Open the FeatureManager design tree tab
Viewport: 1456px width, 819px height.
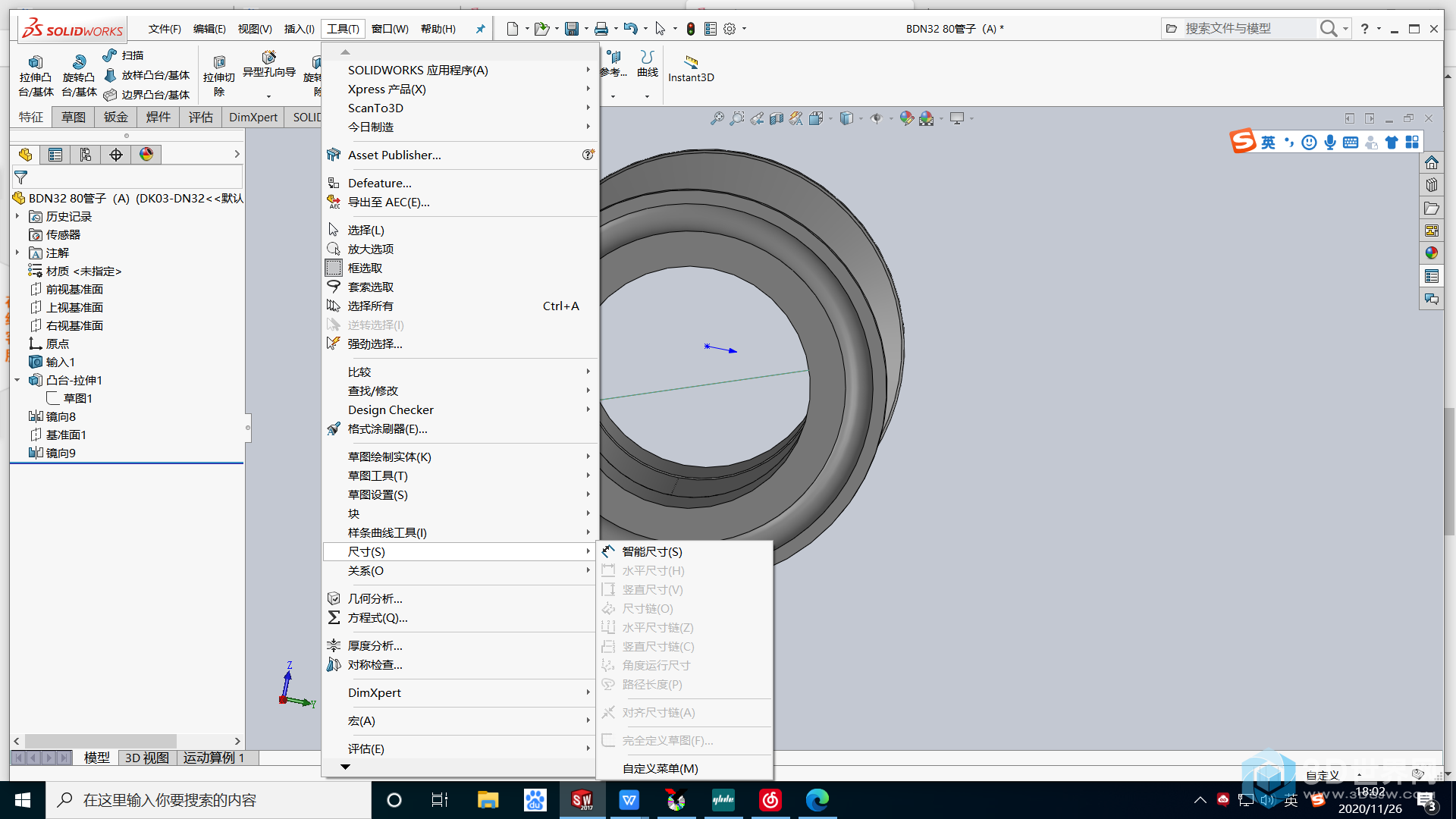25,155
